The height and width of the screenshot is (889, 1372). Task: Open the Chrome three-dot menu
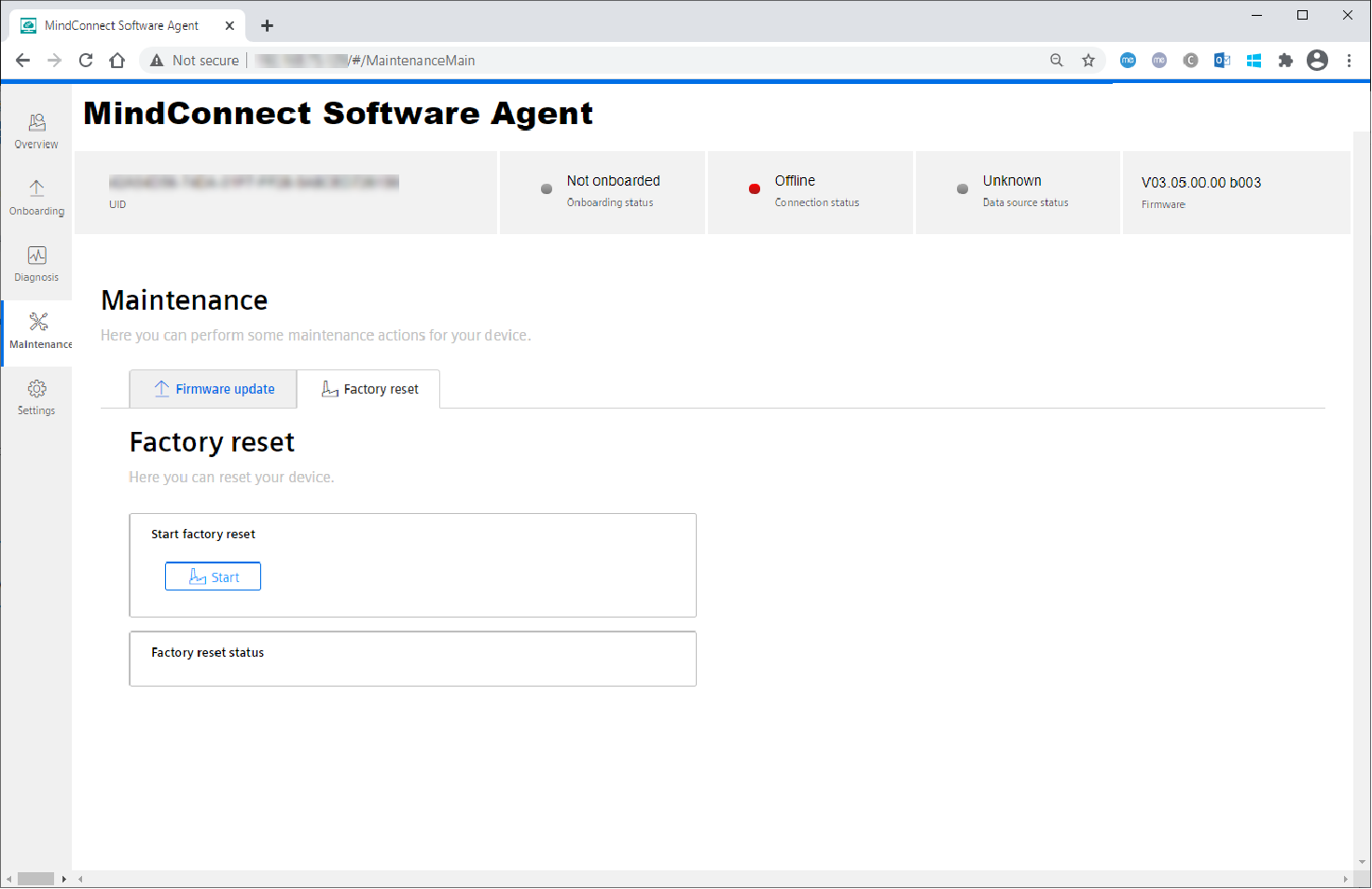pos(1349,61)
